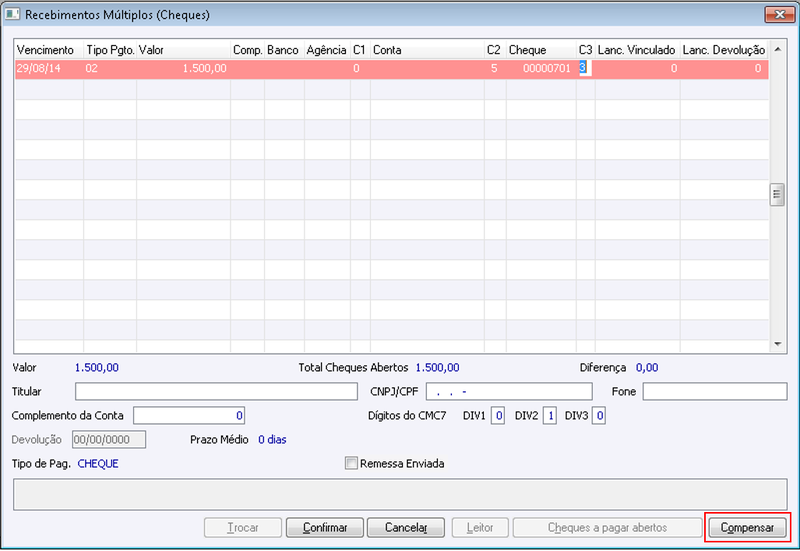
Task: Select the C2 column header
Action: (x=495, y=50)
